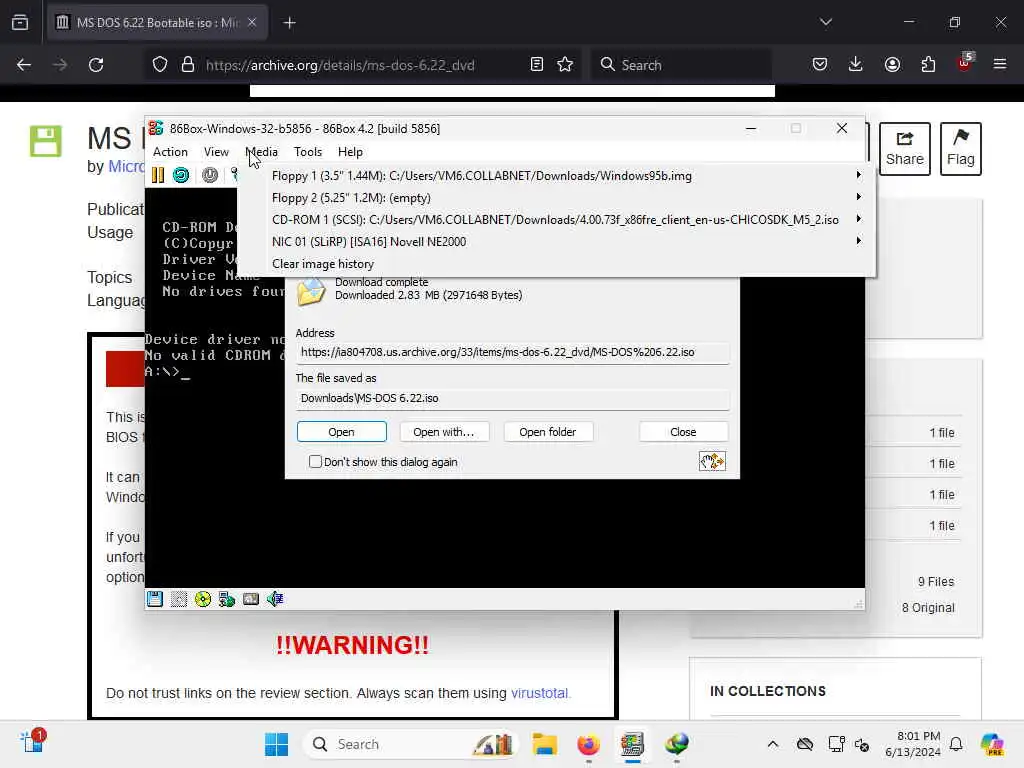Close the MS DOS 6.22 browser tab

coord(252,22)
